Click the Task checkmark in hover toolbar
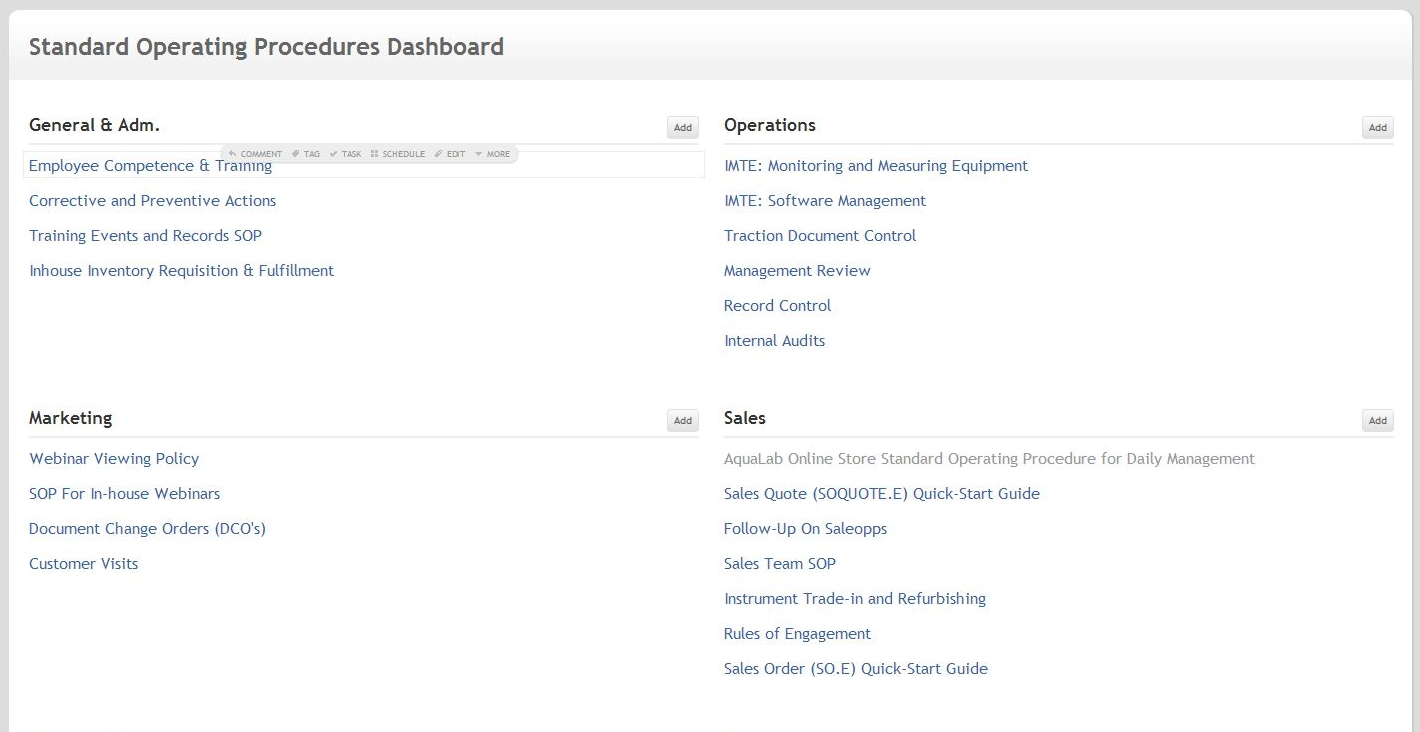The width and height of the screenshot is (1420, 732). coord(346,154)
